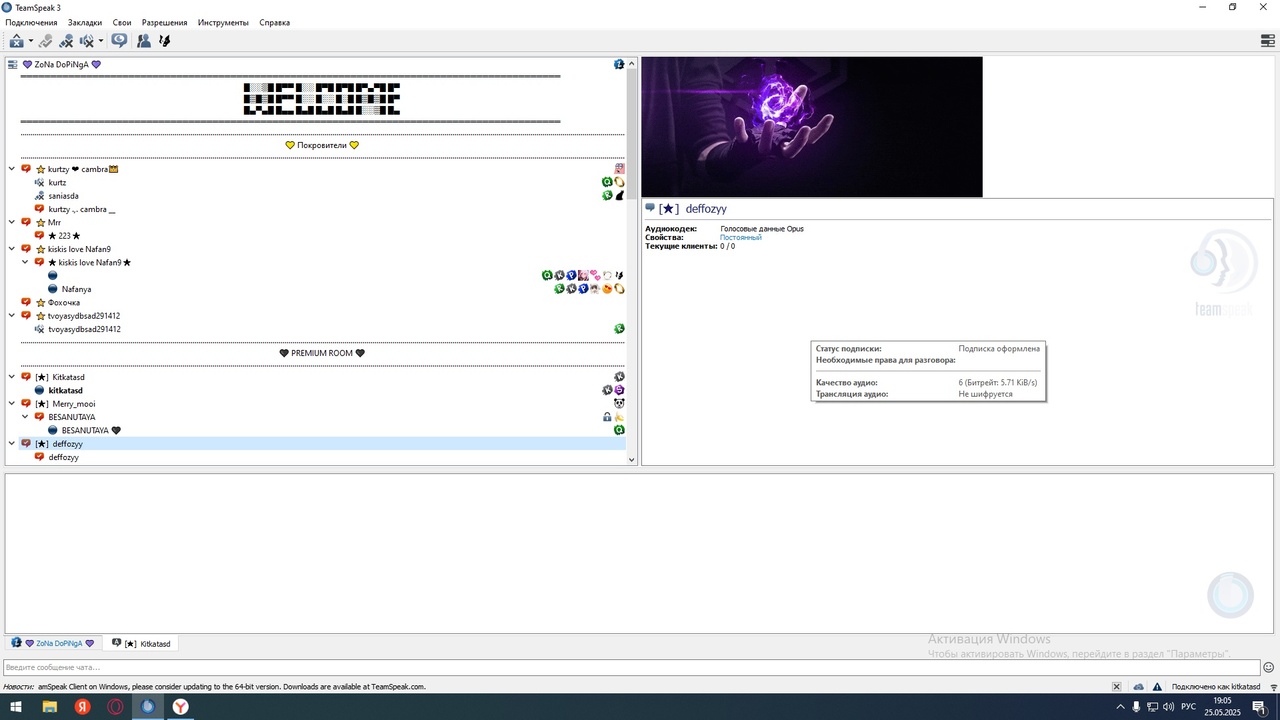Open the Закладки menu

point(85,22)
